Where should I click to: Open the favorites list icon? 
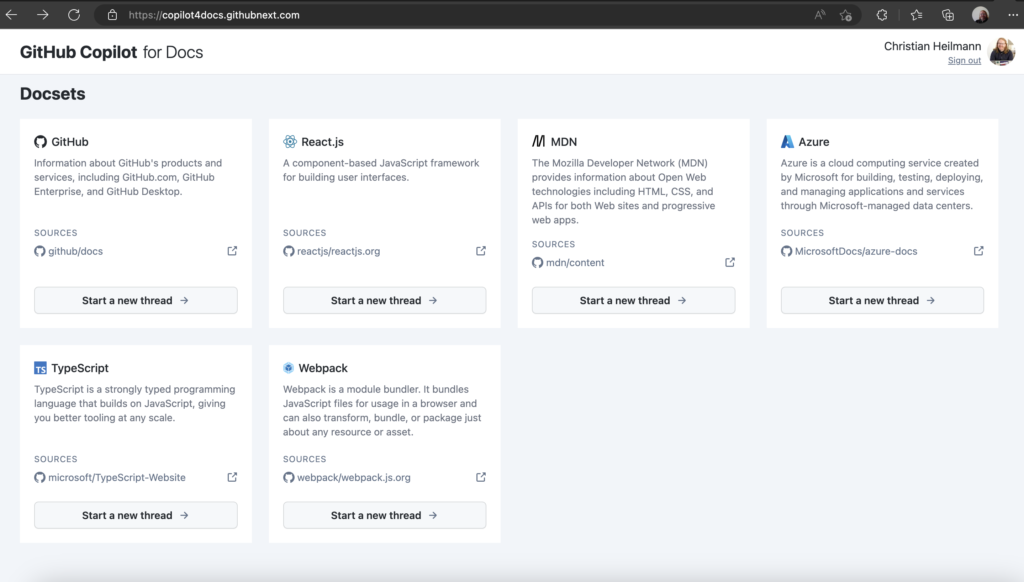point(916,15)
